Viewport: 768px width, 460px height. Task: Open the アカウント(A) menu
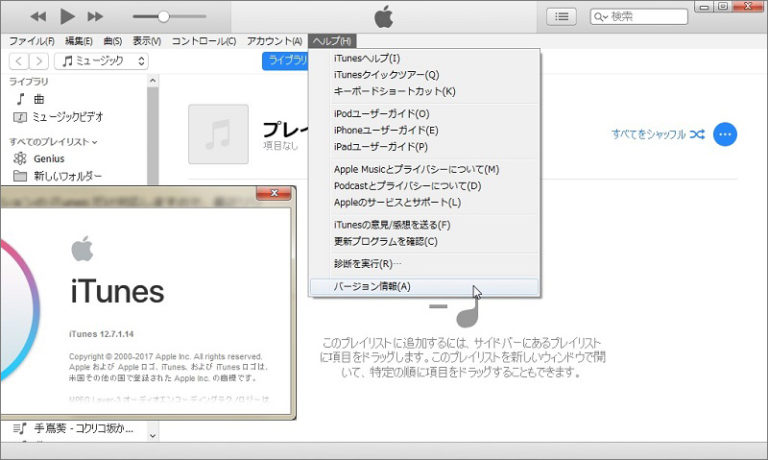pyautogui.click(x=274, y=41)
